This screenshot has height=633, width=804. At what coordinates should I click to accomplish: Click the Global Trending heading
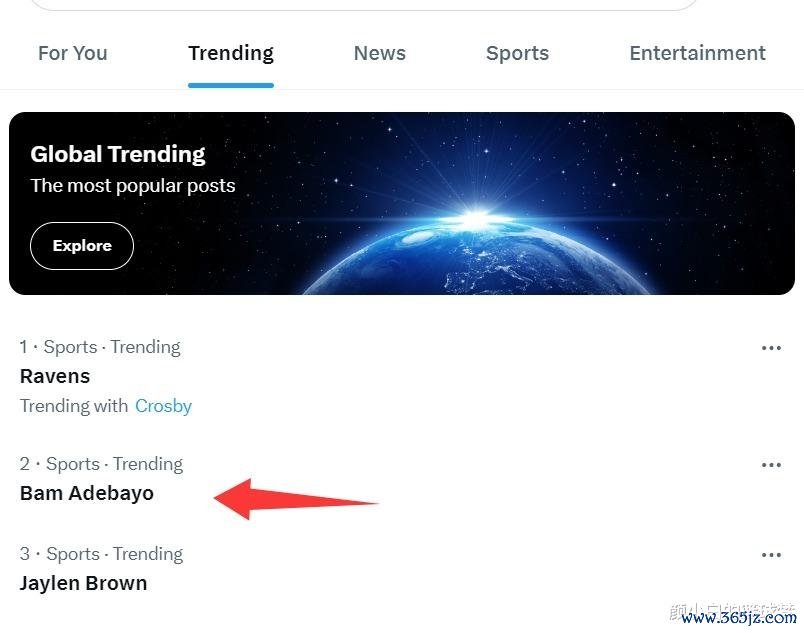tap(118, 154)
